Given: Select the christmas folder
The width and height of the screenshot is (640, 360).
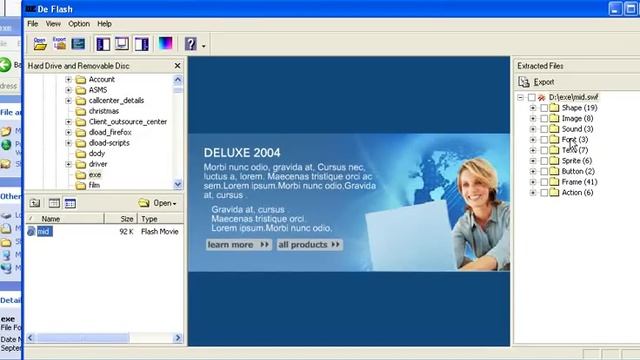Looking at the screenshot, I should [104, 111].
